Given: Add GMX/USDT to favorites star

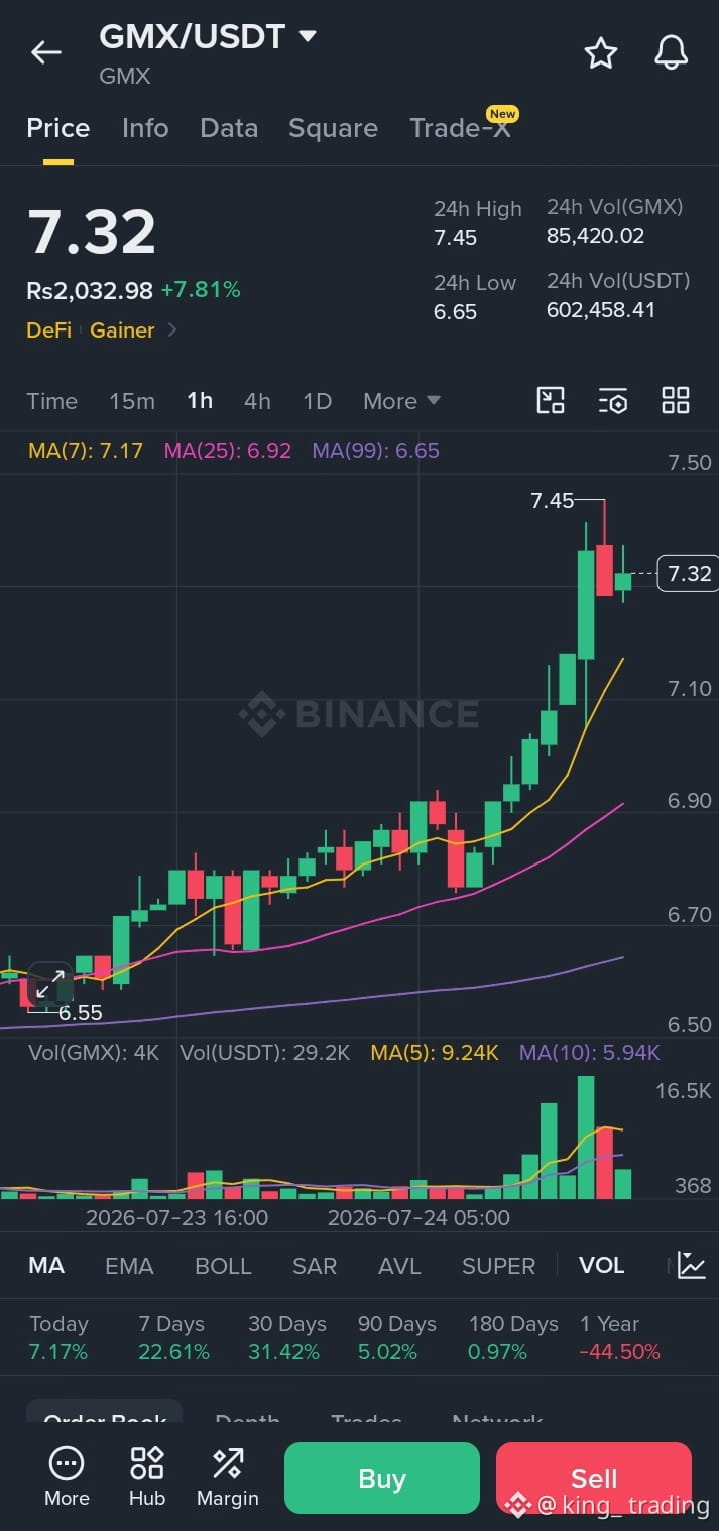Looking at the screenshot, I should pyautogui.click(x=601, y=53).
